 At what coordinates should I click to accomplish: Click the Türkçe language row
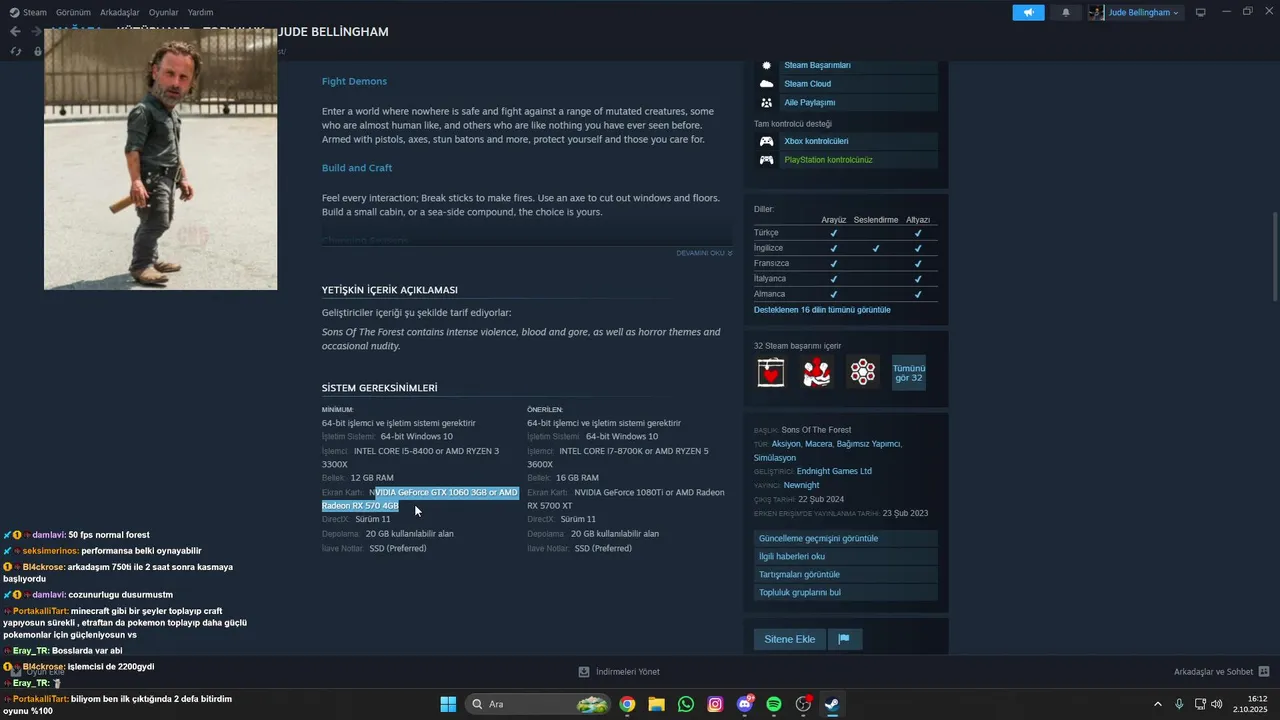click(846, 233)
